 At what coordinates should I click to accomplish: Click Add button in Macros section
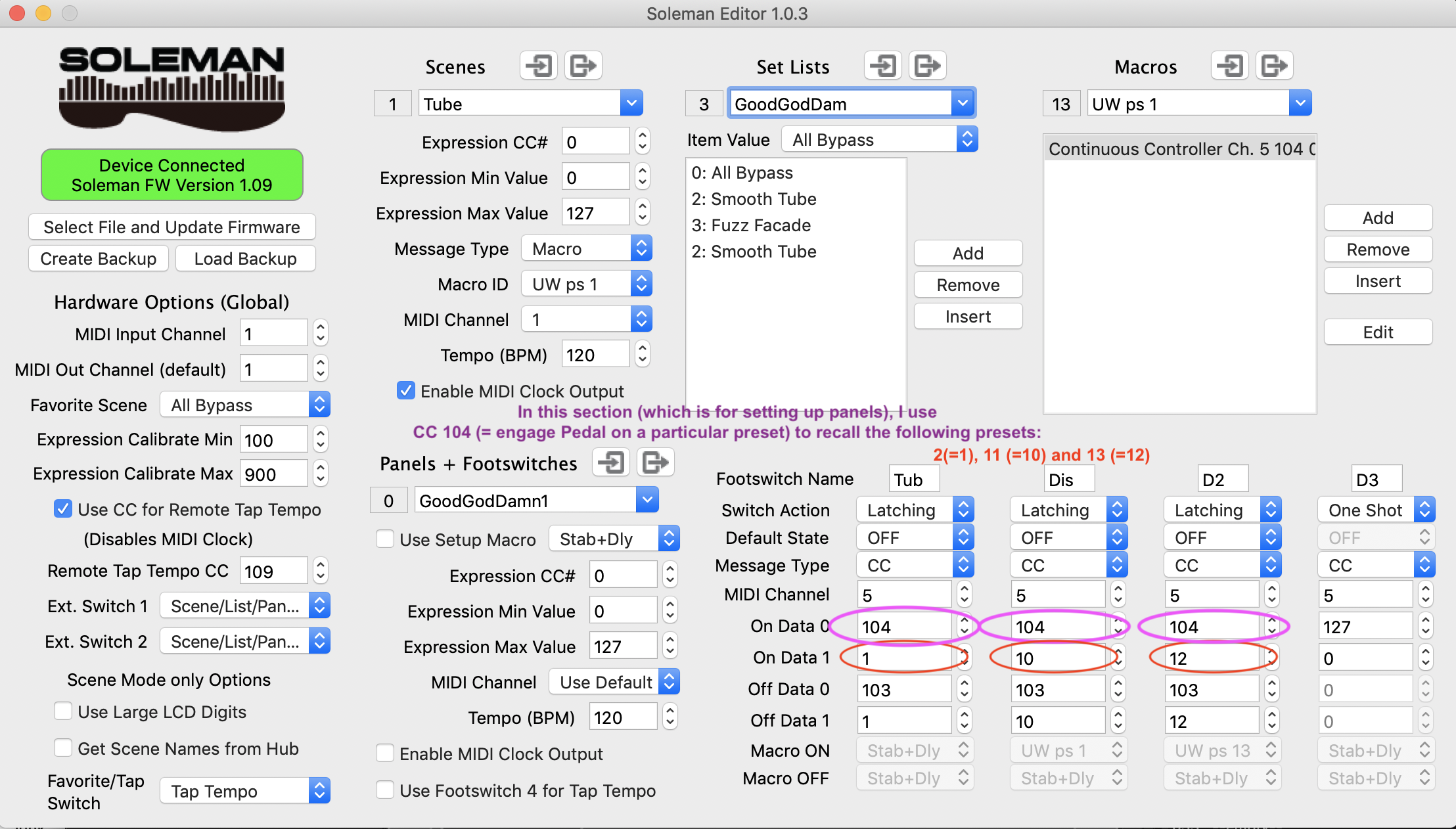coord(1378,217)
